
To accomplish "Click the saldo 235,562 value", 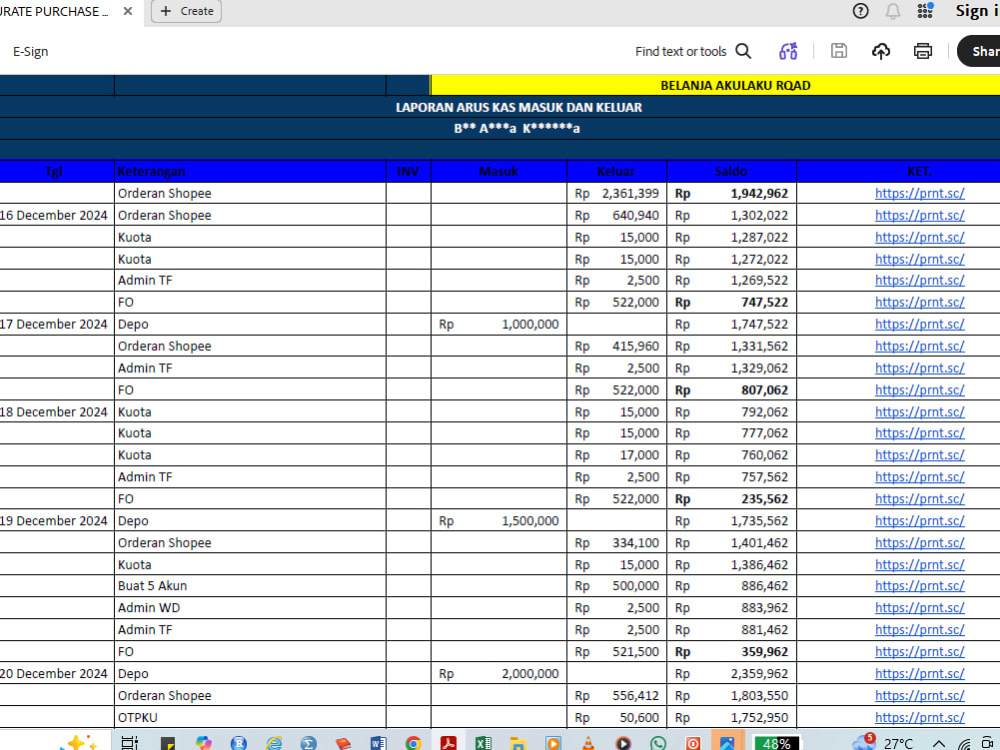I will (x=764, y=499).
